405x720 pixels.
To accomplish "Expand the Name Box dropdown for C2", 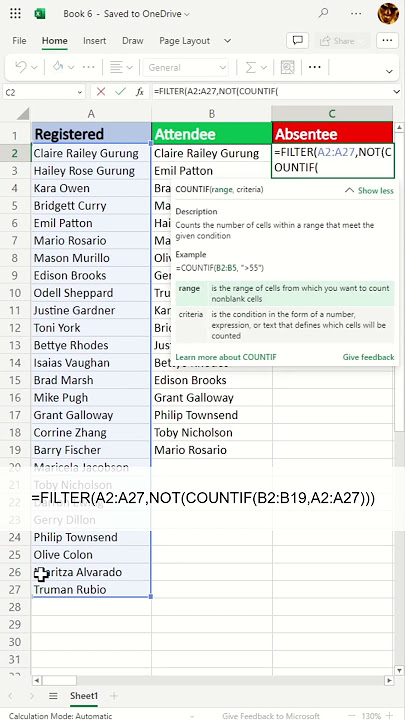I will [x=80, y=92].
